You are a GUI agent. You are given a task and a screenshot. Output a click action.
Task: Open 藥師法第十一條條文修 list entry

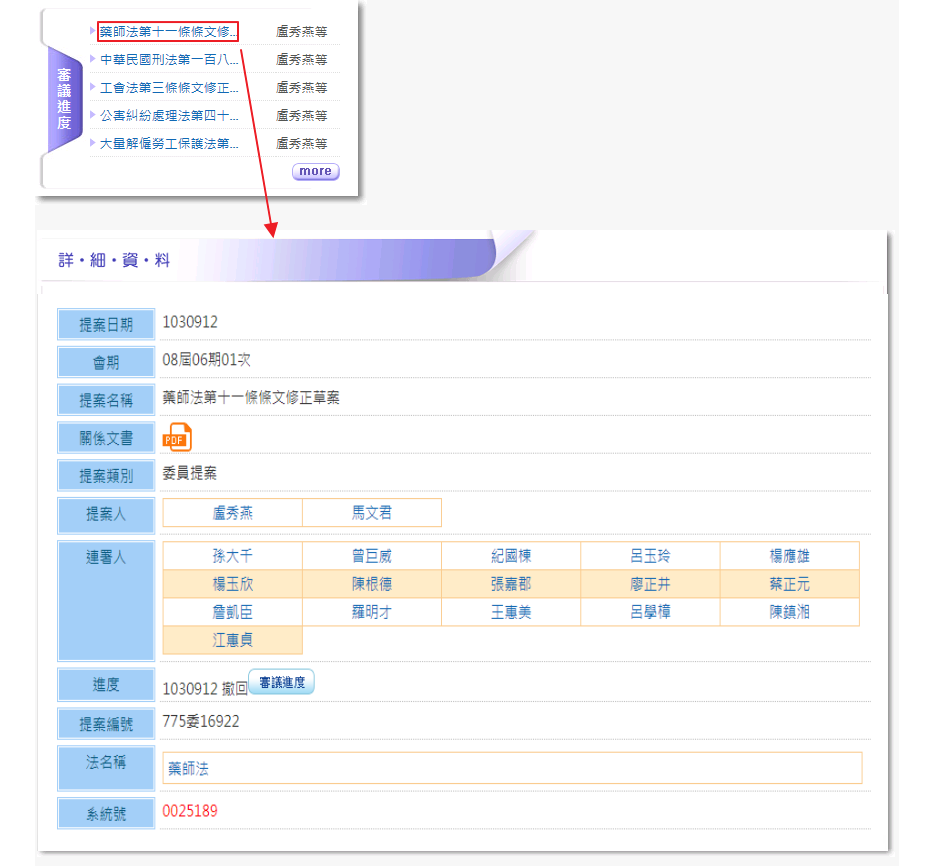[168, 32]
